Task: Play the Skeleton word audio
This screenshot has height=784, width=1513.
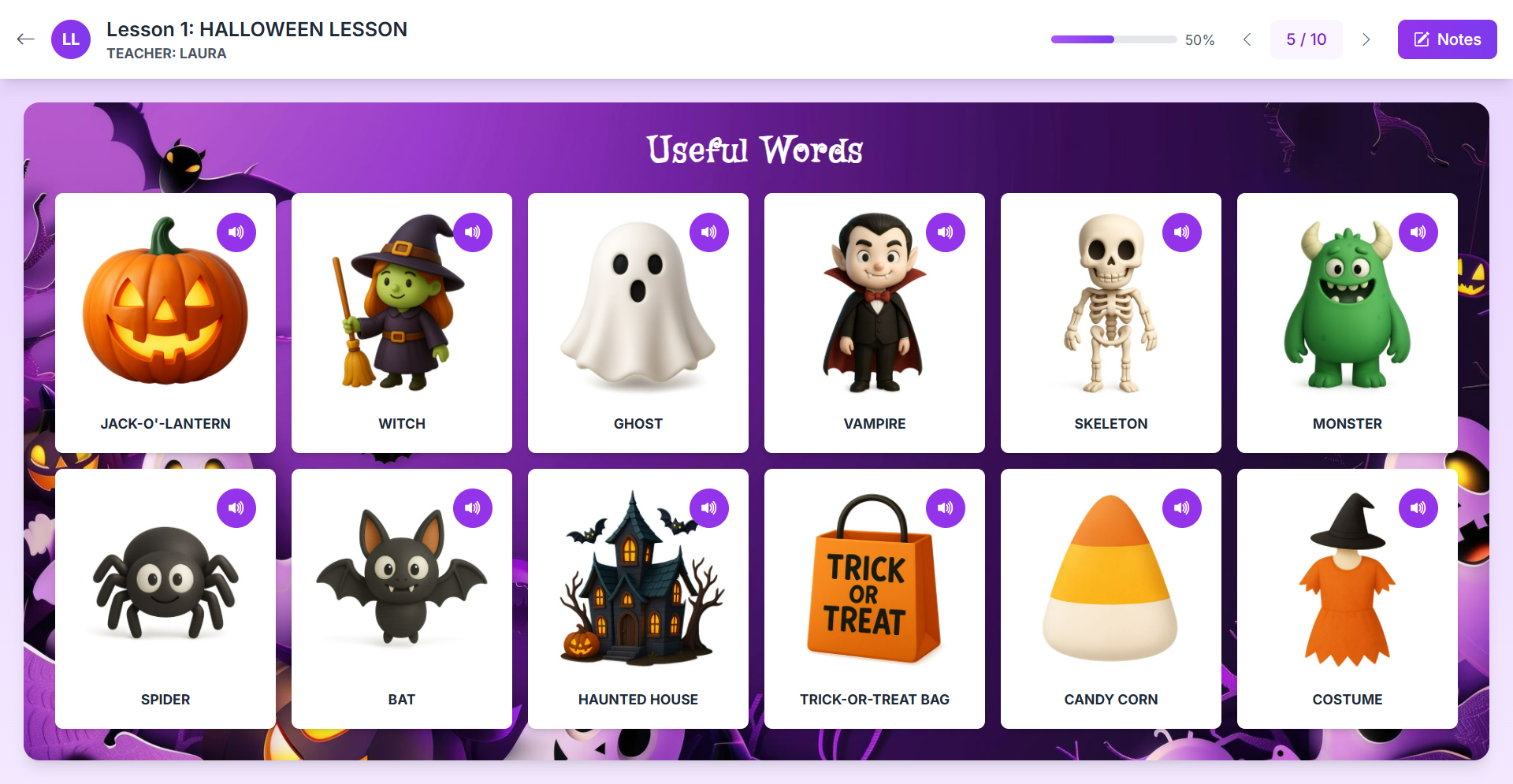Action: [x=1182, y=232]
